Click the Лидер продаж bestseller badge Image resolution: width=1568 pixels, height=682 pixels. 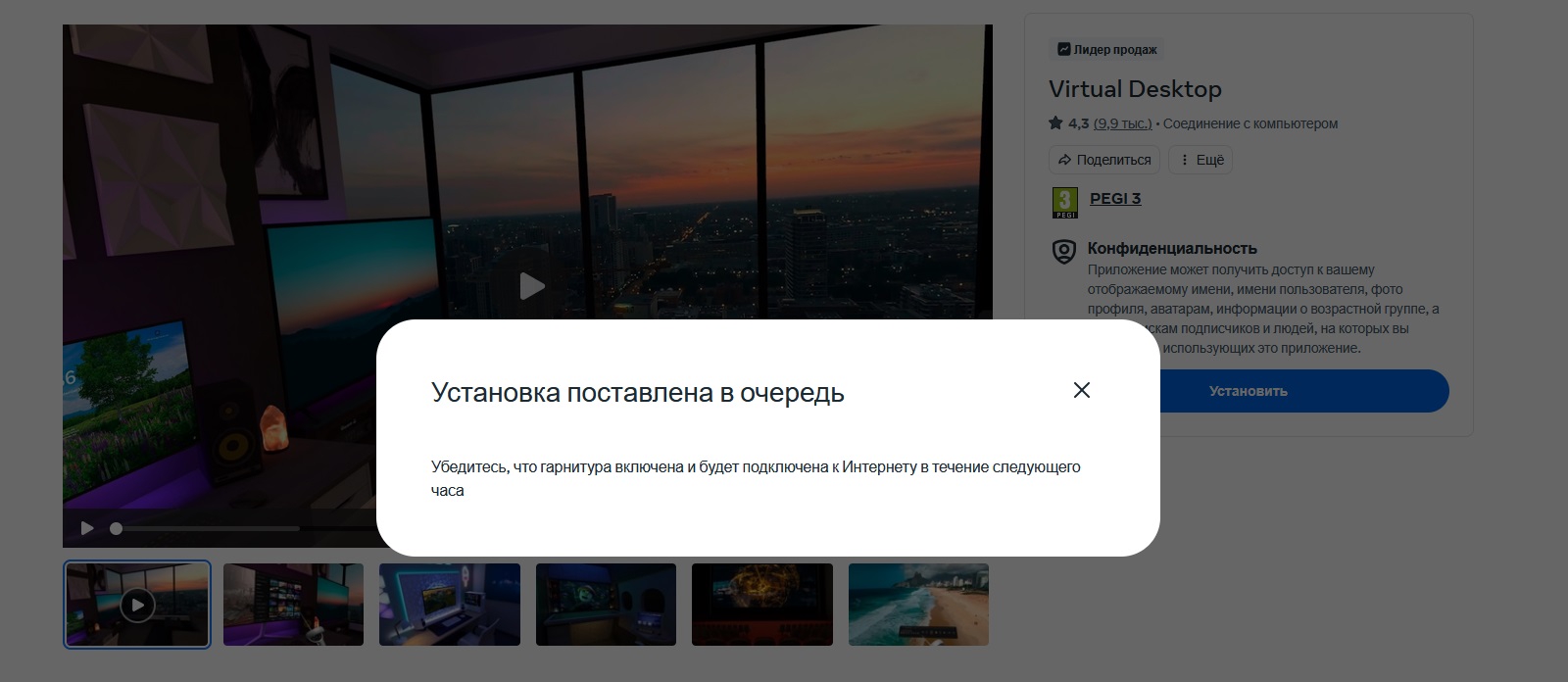1106,49
